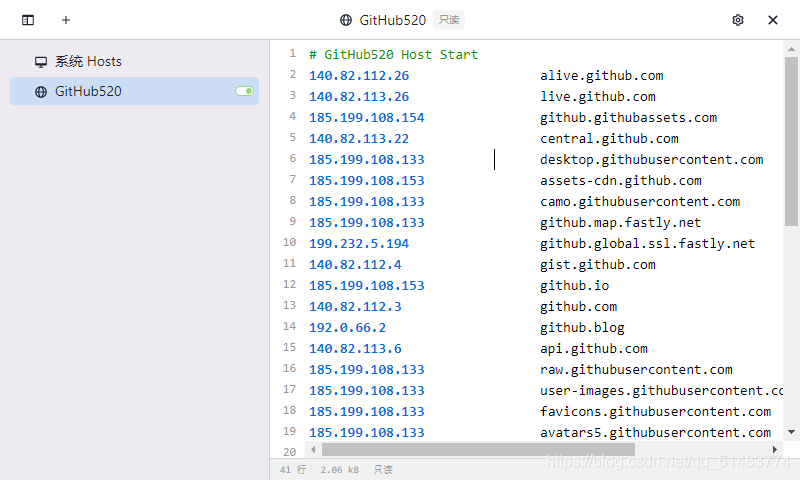This screenshot has width=800, height=480.
Task: Click hostname github.global.ssl.fastly.net
Action: [x=647, y=243]
